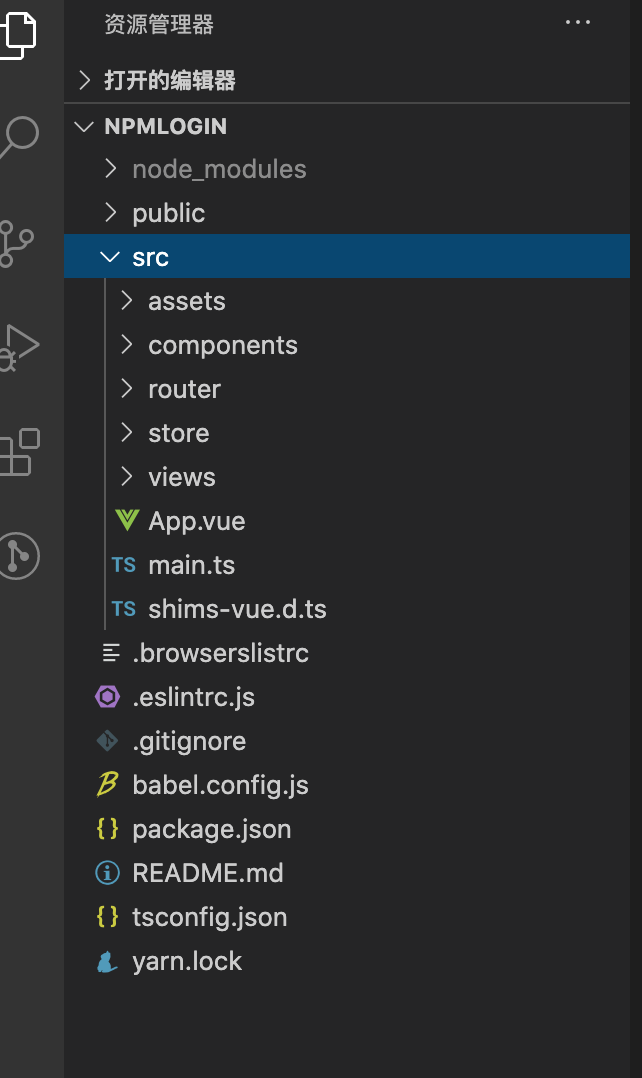642x1078 pixels.
Task: Expand the node_modules folder
Action: pos(219,169)
